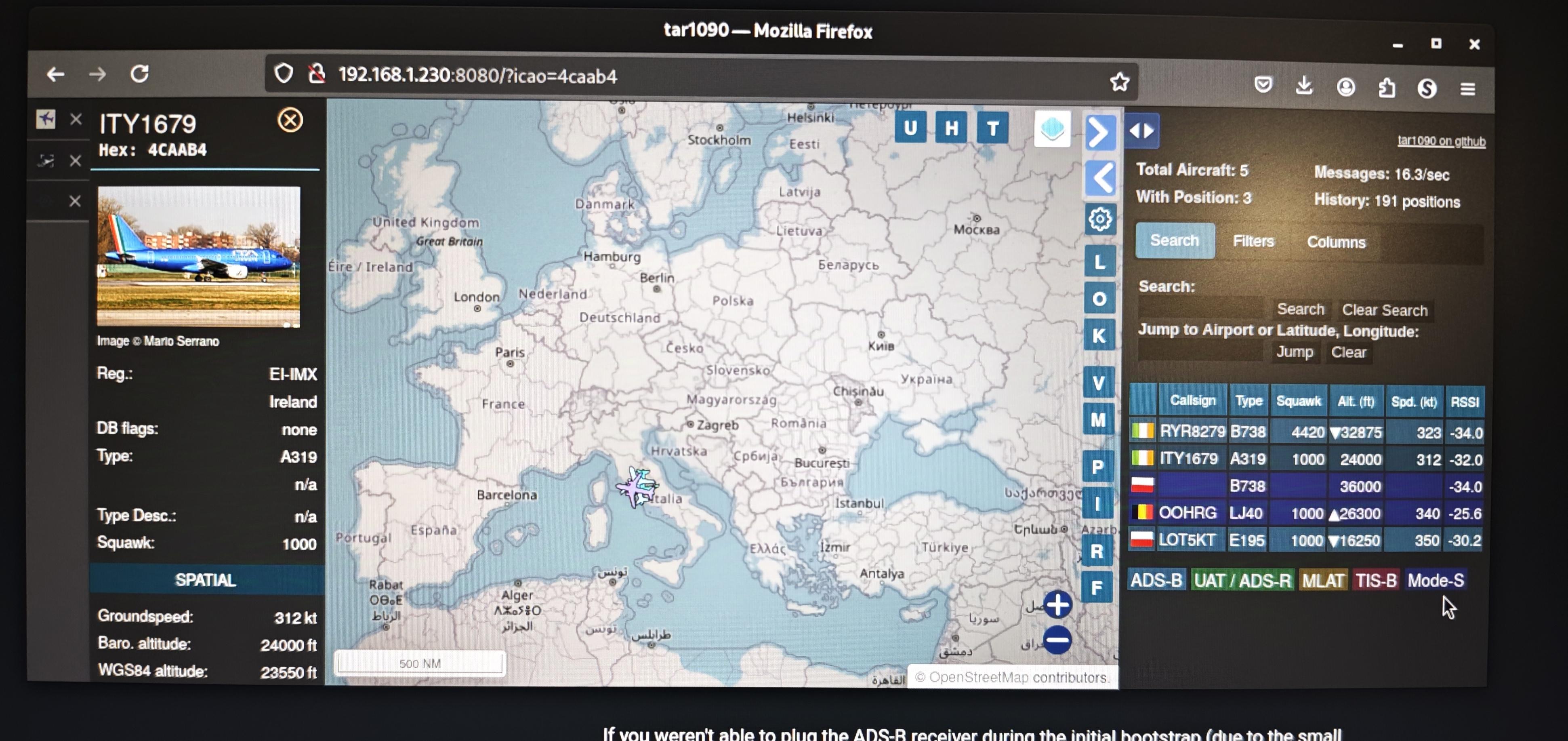Open map settings gear icon
This screenshot has width=1568, height=741.
click(1100, 219)
